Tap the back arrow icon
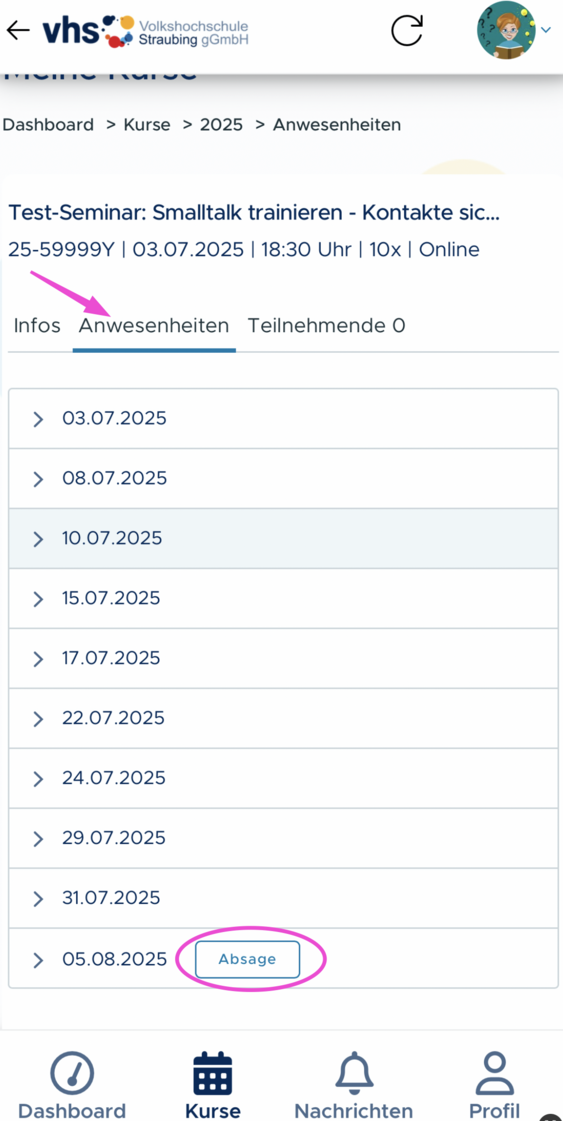The image size is (563, 1121). coord(18,30)
